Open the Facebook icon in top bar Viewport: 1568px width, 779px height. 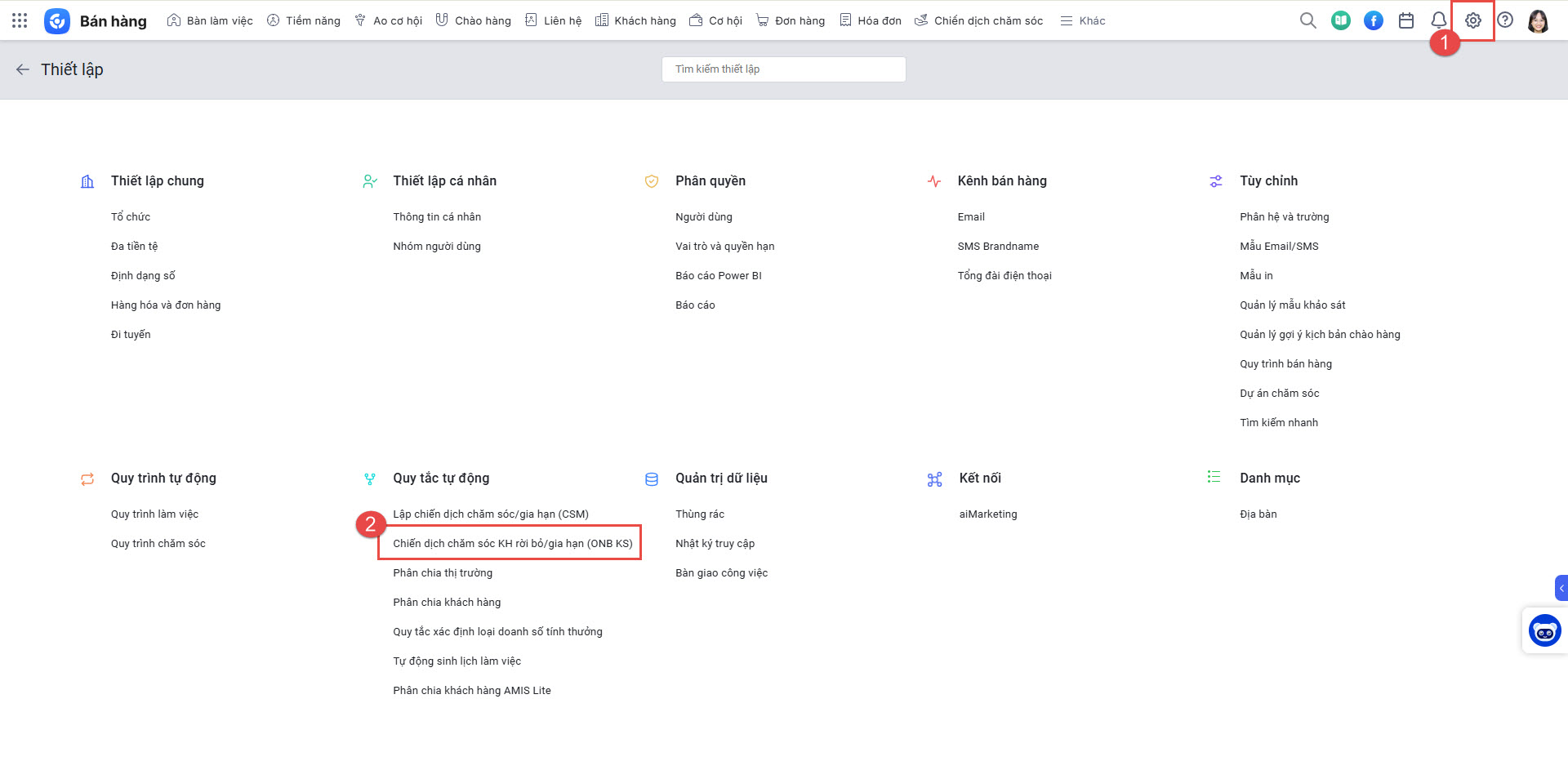tap(1373, 20)
